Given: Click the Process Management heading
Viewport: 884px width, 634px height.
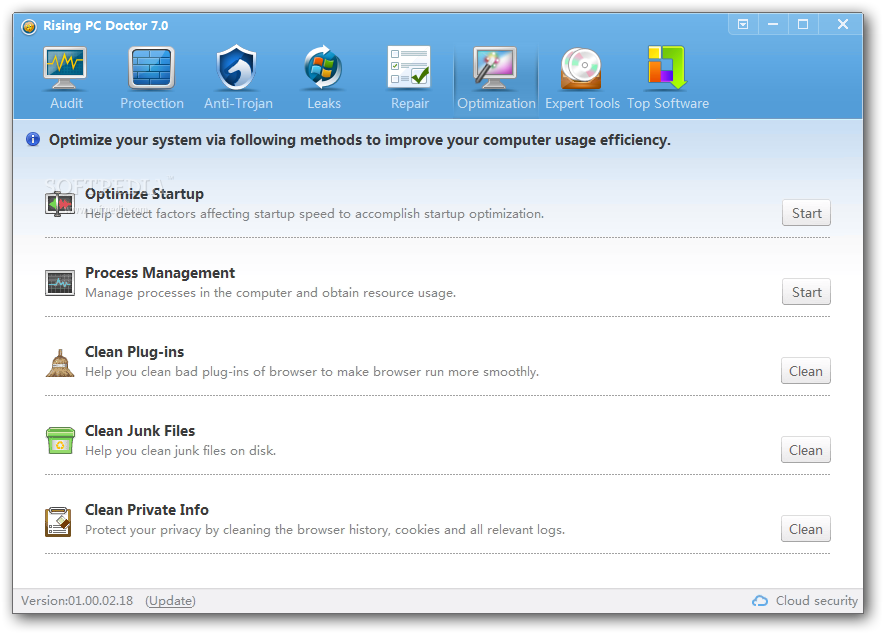Looking at the screenshot, I should click(x=160, y=273).
